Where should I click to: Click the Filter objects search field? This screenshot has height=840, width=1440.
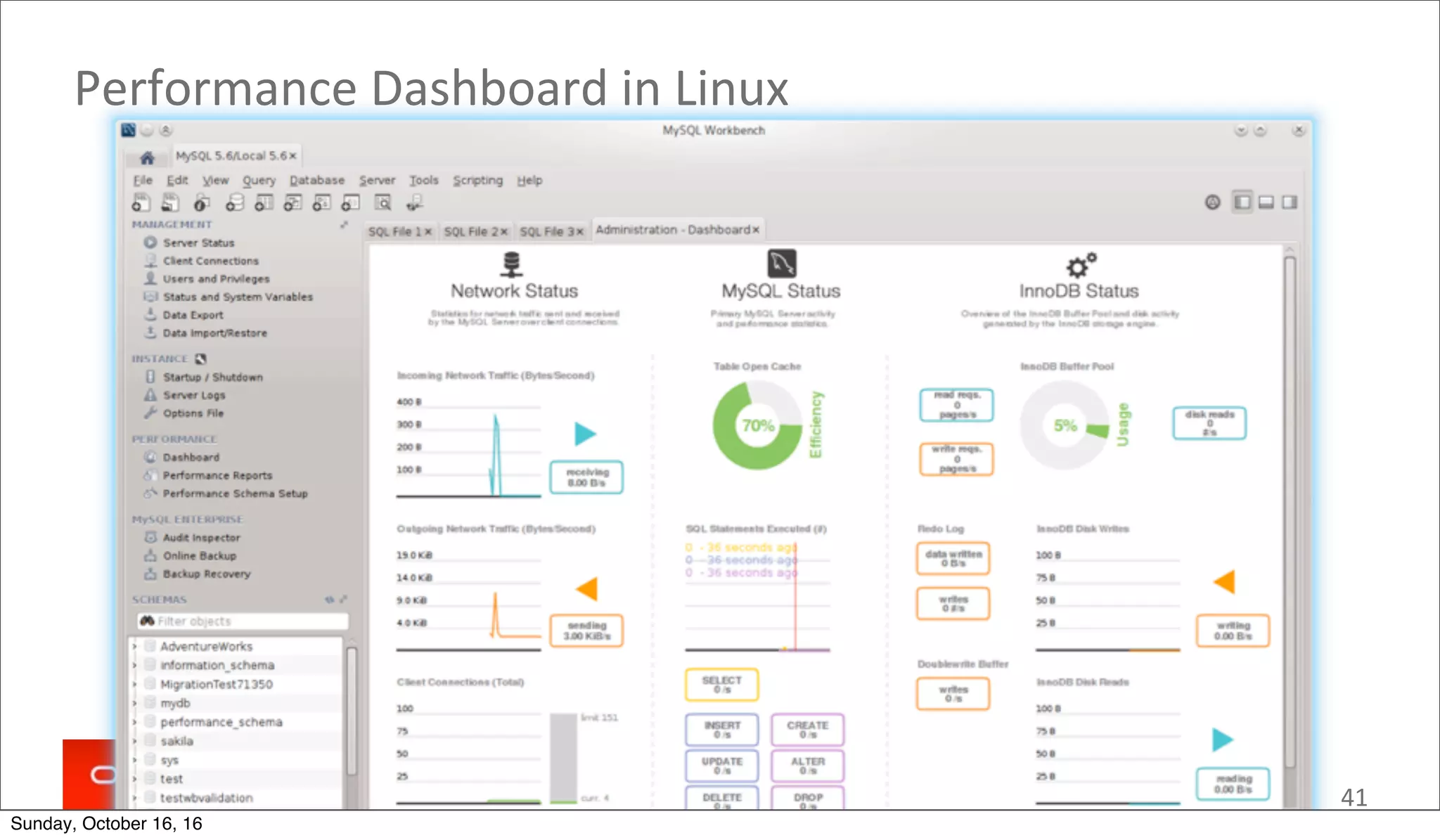[x=243, y=621]
